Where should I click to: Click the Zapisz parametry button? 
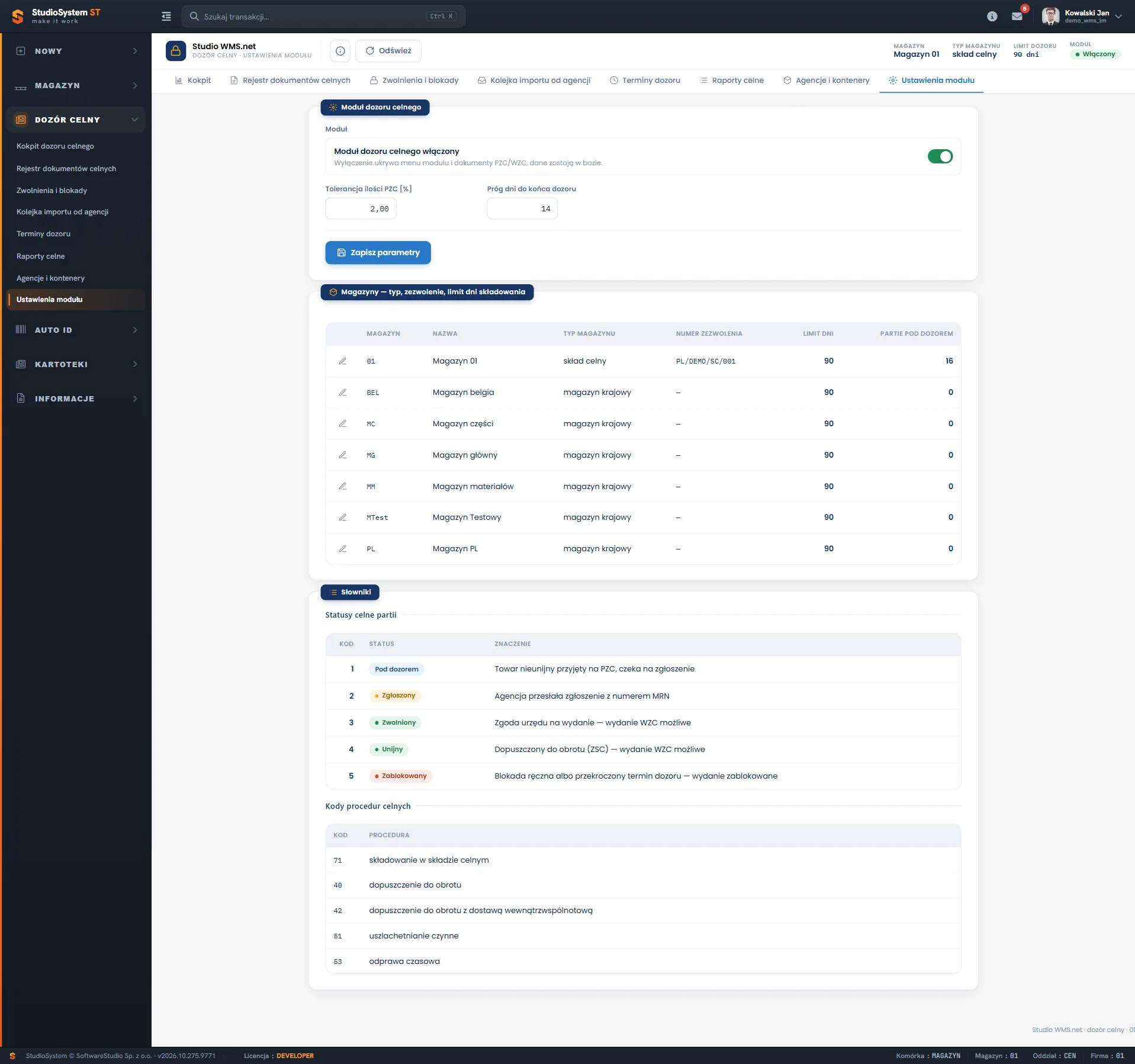tap(378, 253)
